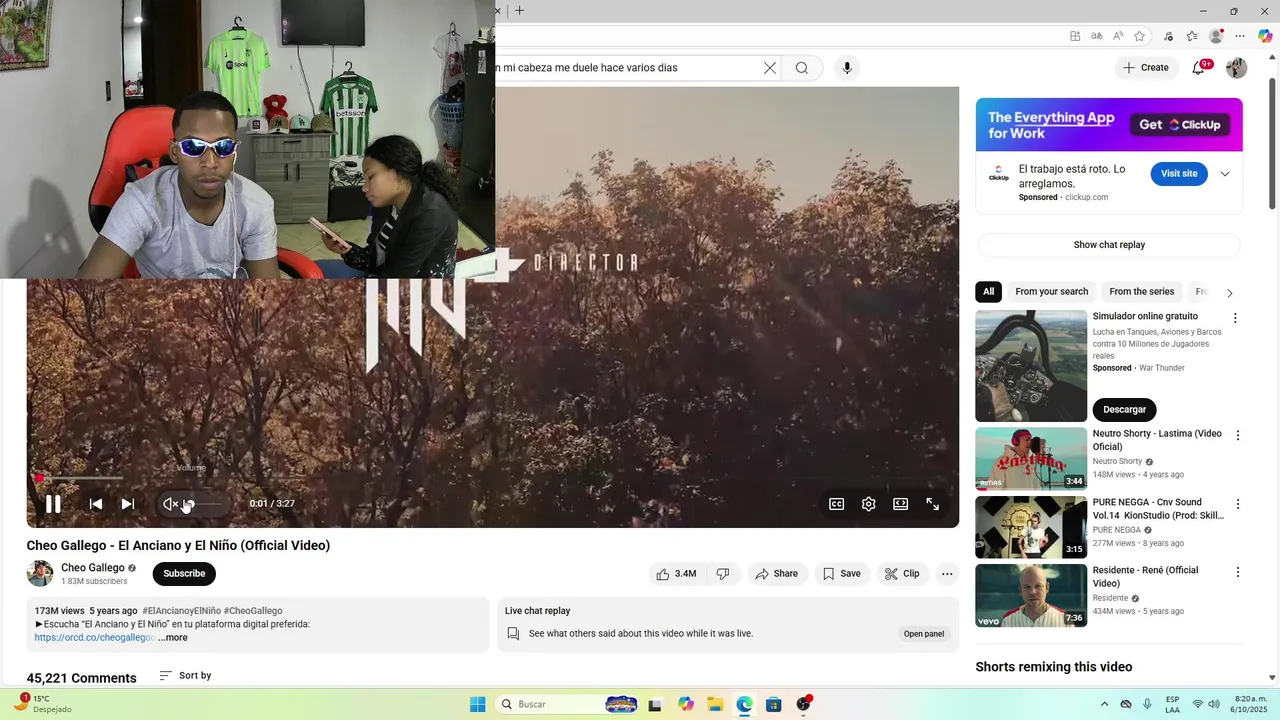The width and height of the screenshot is (1280, 720).
Task: Open the YouTube account avatar menu
Action: (x=1237, y=68)
